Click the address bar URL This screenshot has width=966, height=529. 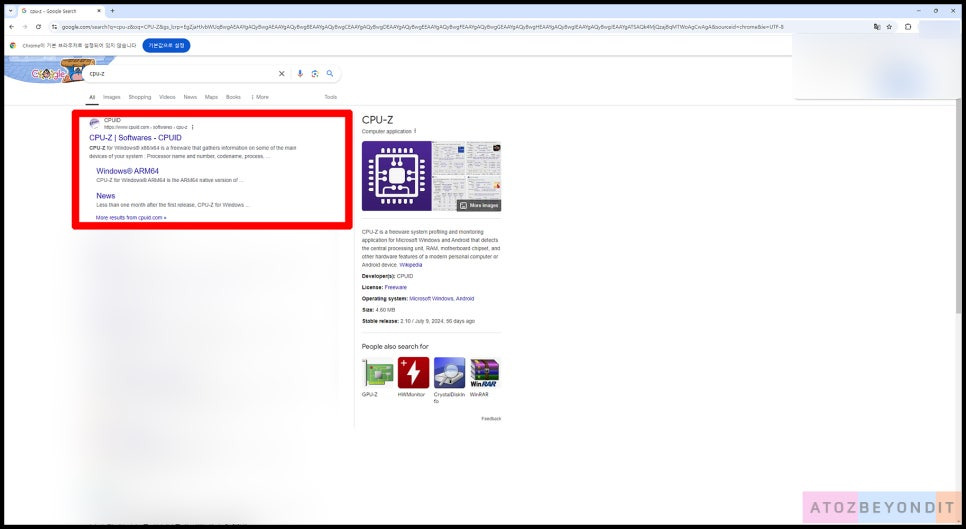[x=422, y=27]
